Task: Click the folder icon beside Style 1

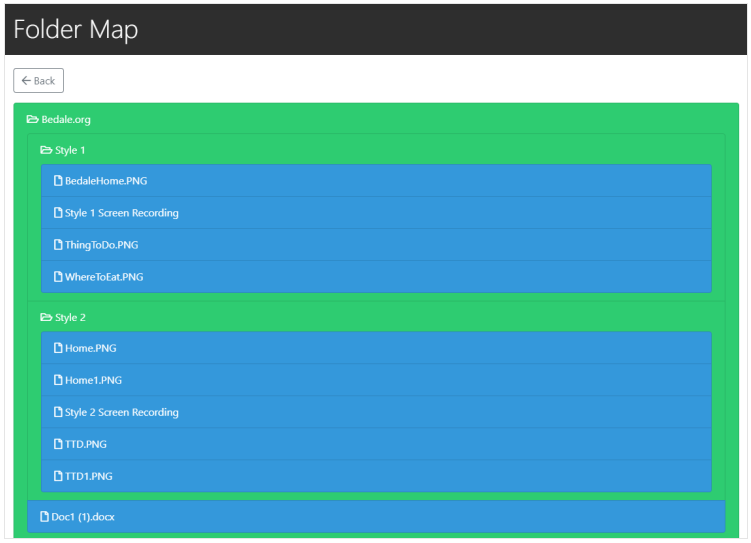Action: (46, 150)
